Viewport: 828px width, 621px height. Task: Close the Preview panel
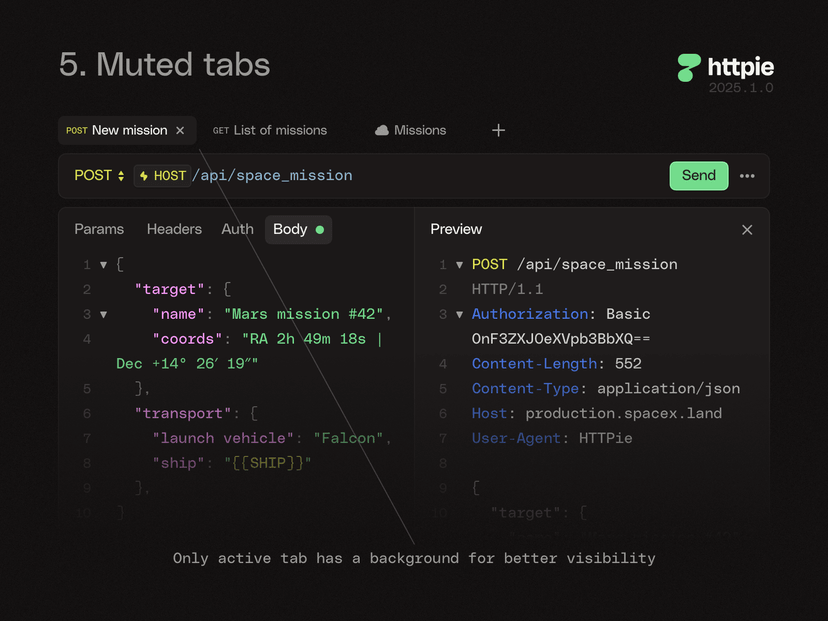pos(747,229)
